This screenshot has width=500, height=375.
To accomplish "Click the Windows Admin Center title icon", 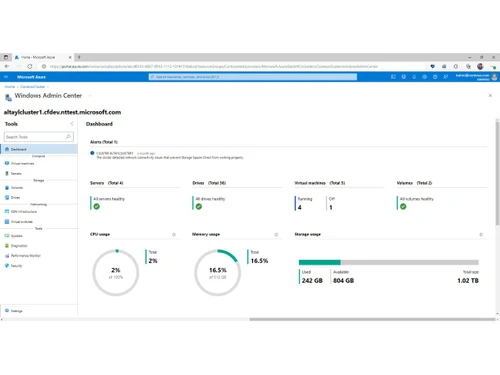I will pyautogui.click(x=8, y=97).
